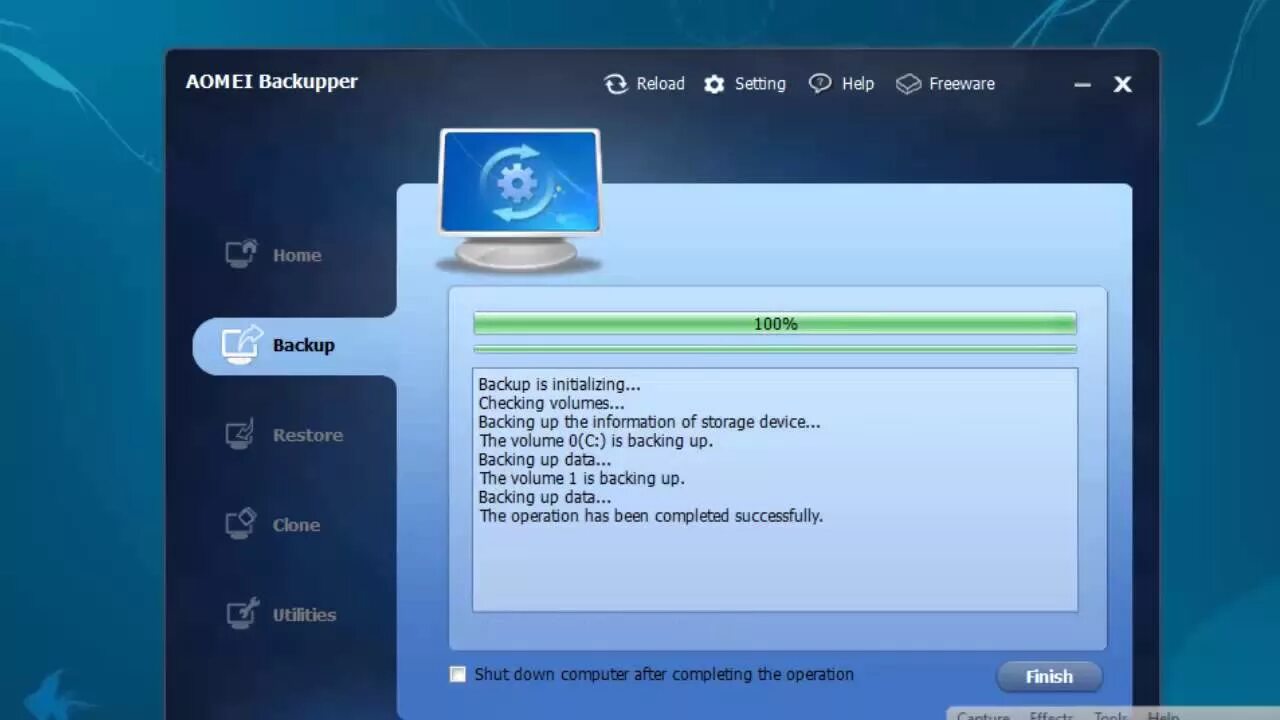This screenshot has height=720, width=1280.
Task: Click the backup monitor illustration
Action: 520,200
